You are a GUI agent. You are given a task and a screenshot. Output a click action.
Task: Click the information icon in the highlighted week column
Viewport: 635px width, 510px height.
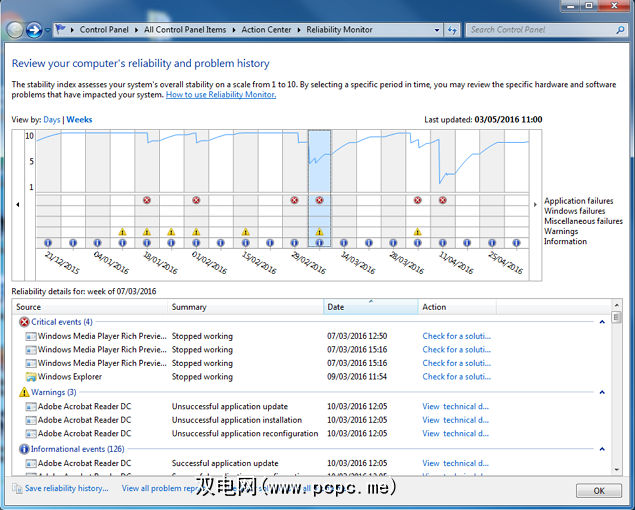319,242
